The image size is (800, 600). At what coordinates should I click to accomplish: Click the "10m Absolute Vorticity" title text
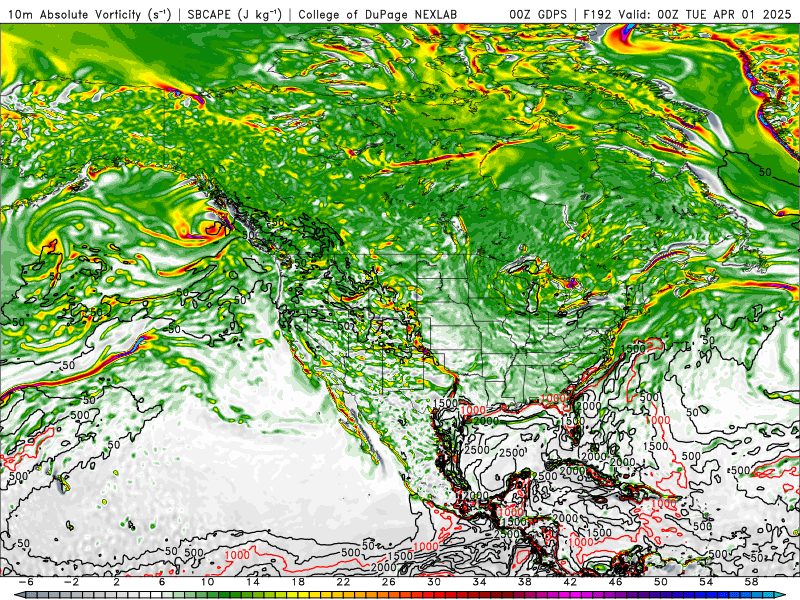click(x=75, y=14)
